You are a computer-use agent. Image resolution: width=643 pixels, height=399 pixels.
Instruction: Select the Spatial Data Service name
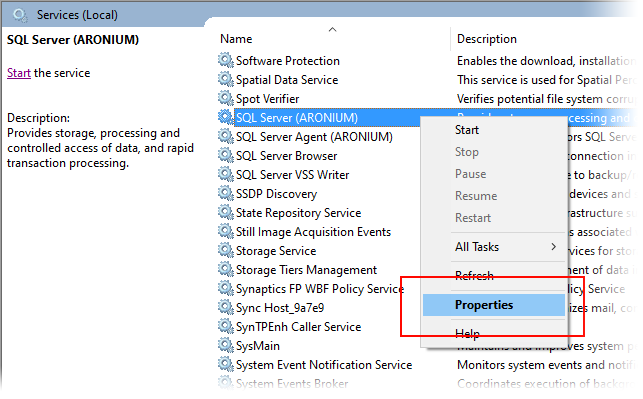pos(287,80)
